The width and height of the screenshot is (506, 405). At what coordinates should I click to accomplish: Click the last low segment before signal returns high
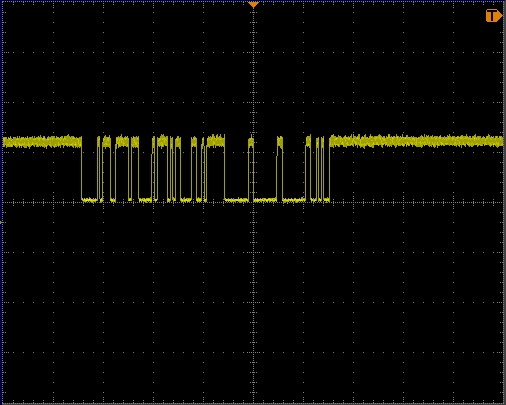tap(326, 200)
